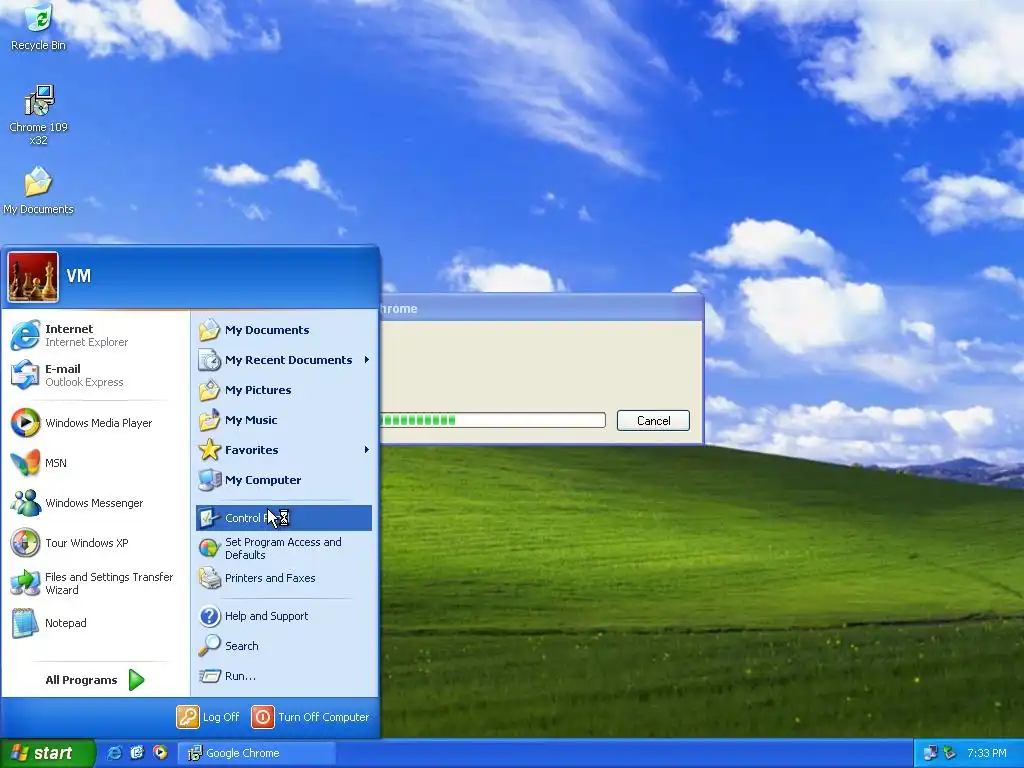Viewport: 1024px width, 768px height.
Task: Click the Chrome installer dialog title bar
Action: point(541,308)
